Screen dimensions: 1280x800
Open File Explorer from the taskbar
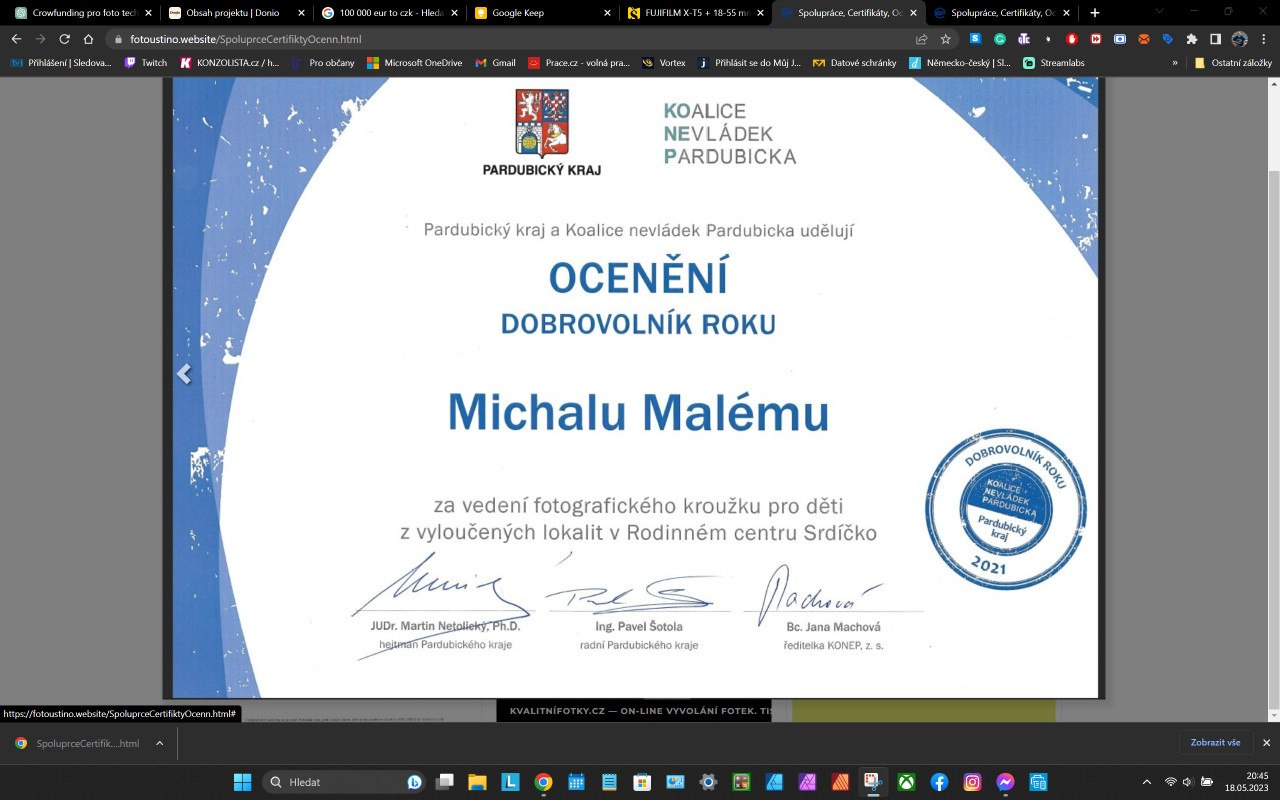pyautogui.click(x=477, y=782)
